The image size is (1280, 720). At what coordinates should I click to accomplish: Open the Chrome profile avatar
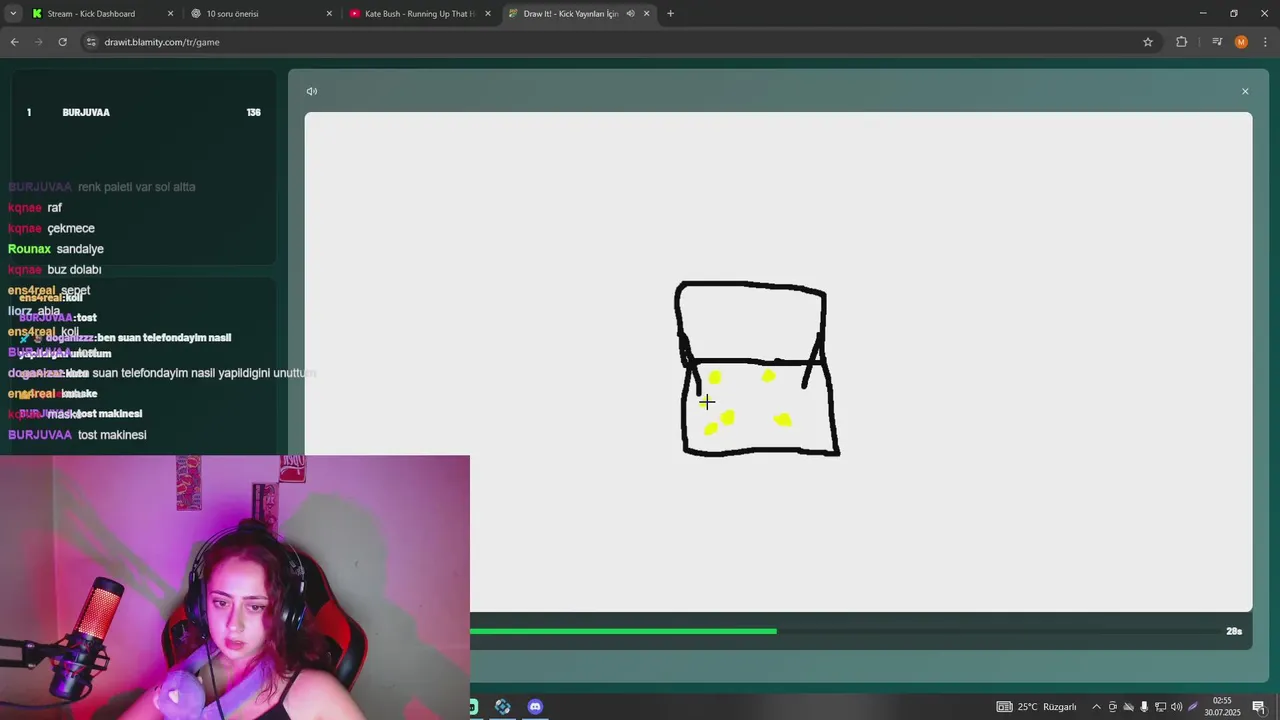[1241, 42]
